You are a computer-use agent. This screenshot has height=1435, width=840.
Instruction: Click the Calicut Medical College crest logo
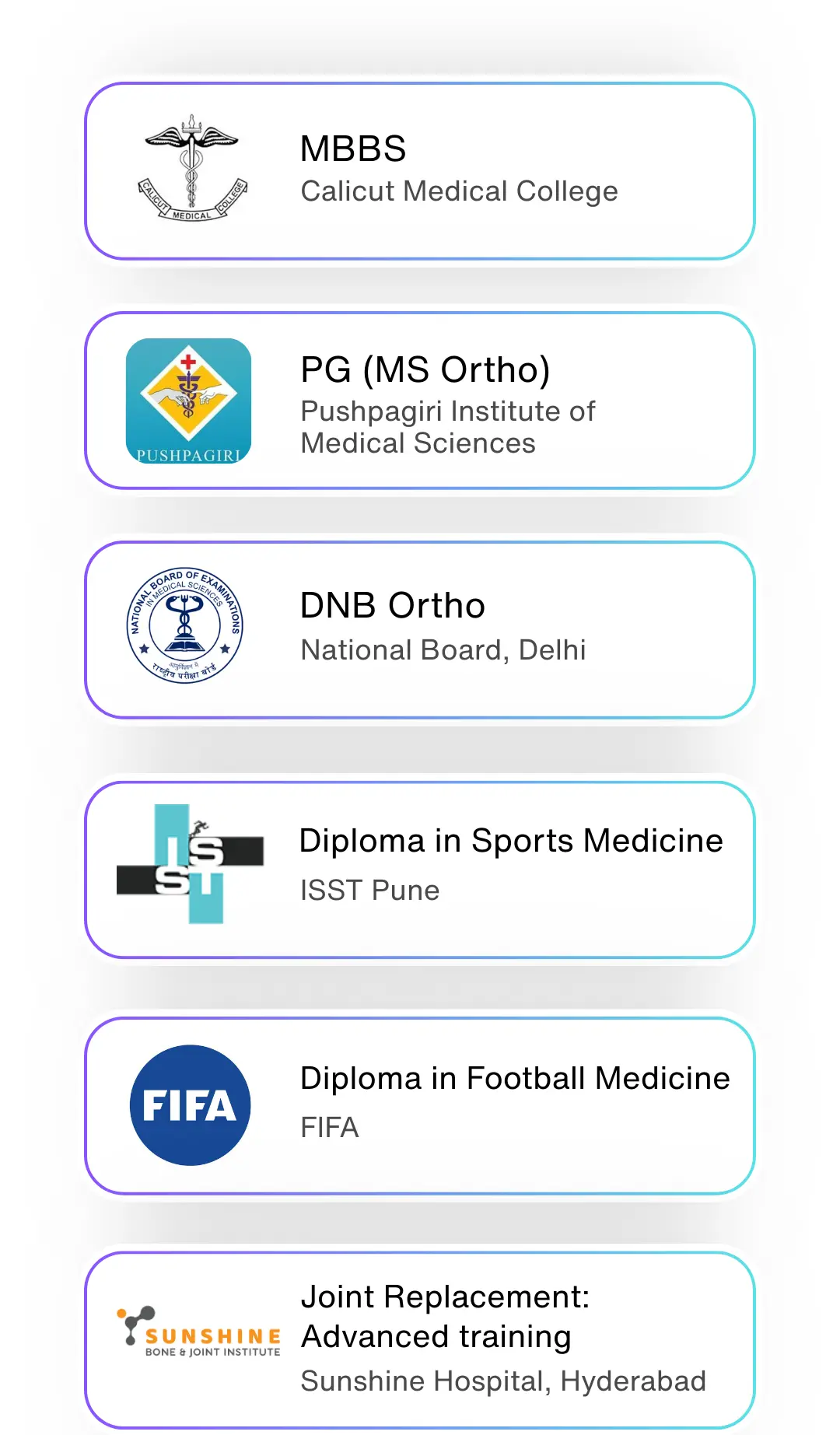click(191, 170)
